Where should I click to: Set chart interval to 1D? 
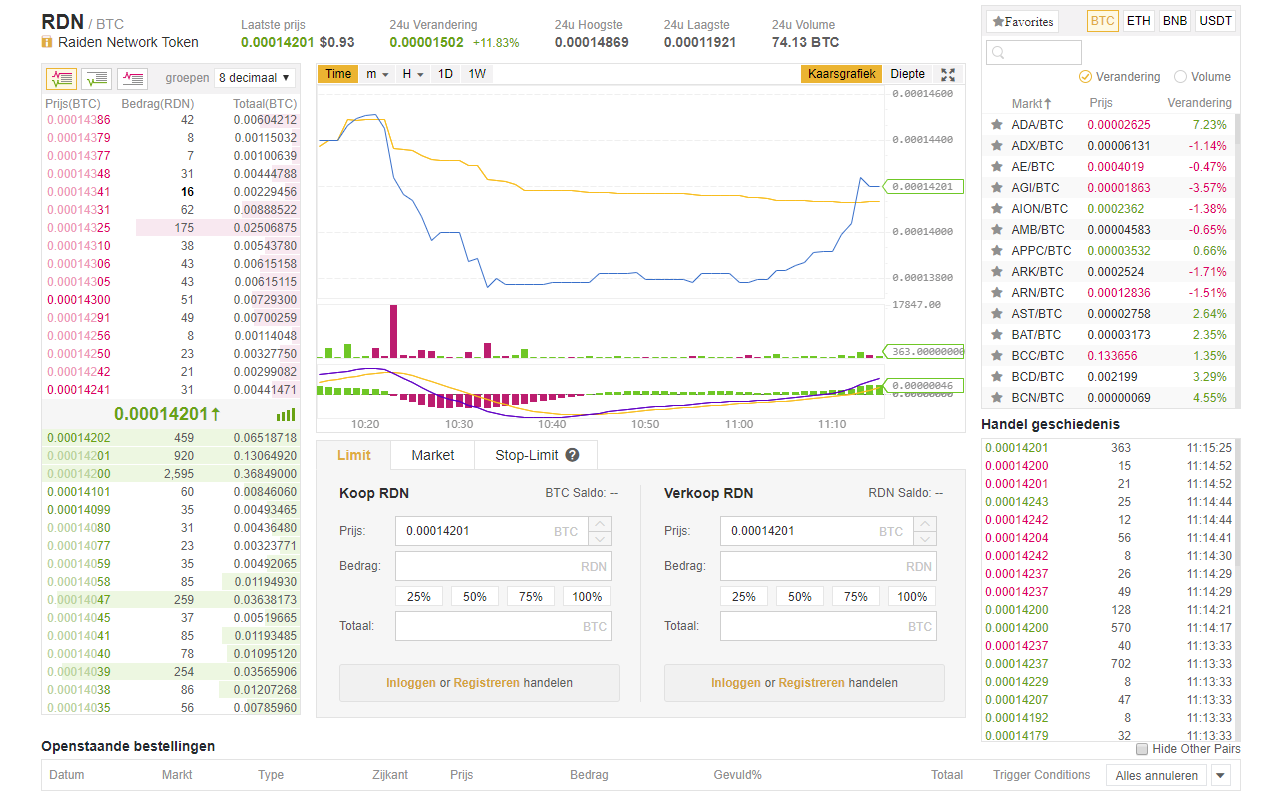[x=446, y=74]
